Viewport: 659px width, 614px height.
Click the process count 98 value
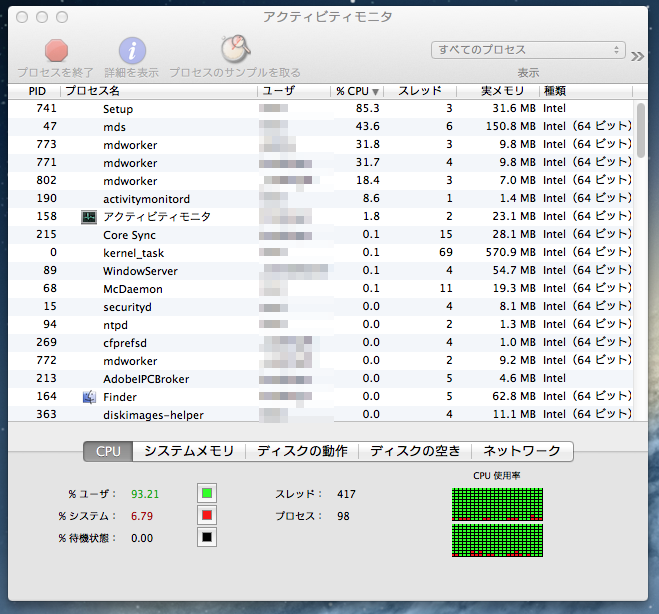(x=343, y=516)
